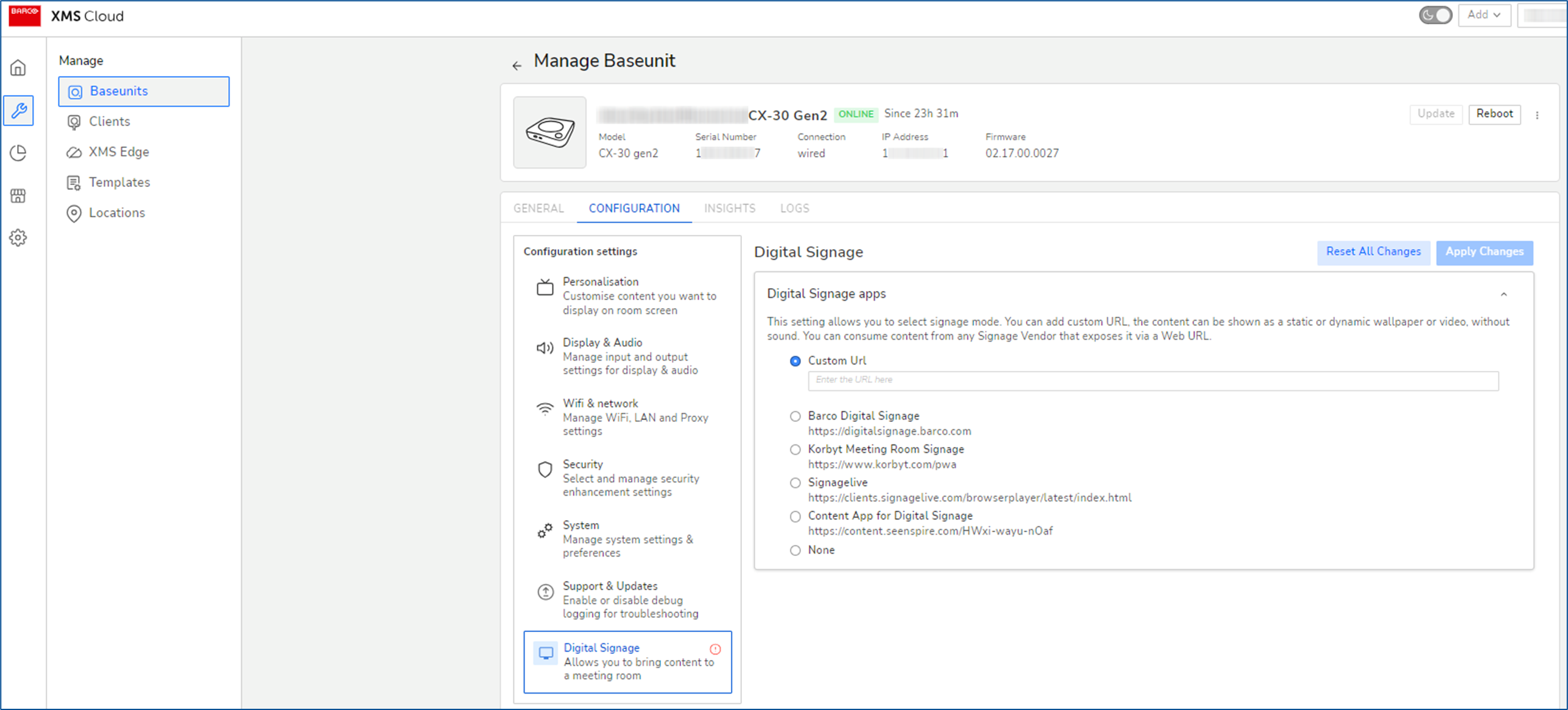This screenshot has width=1568, height=710.
Task: Open the System settings
Action: [x=627, y=539]
